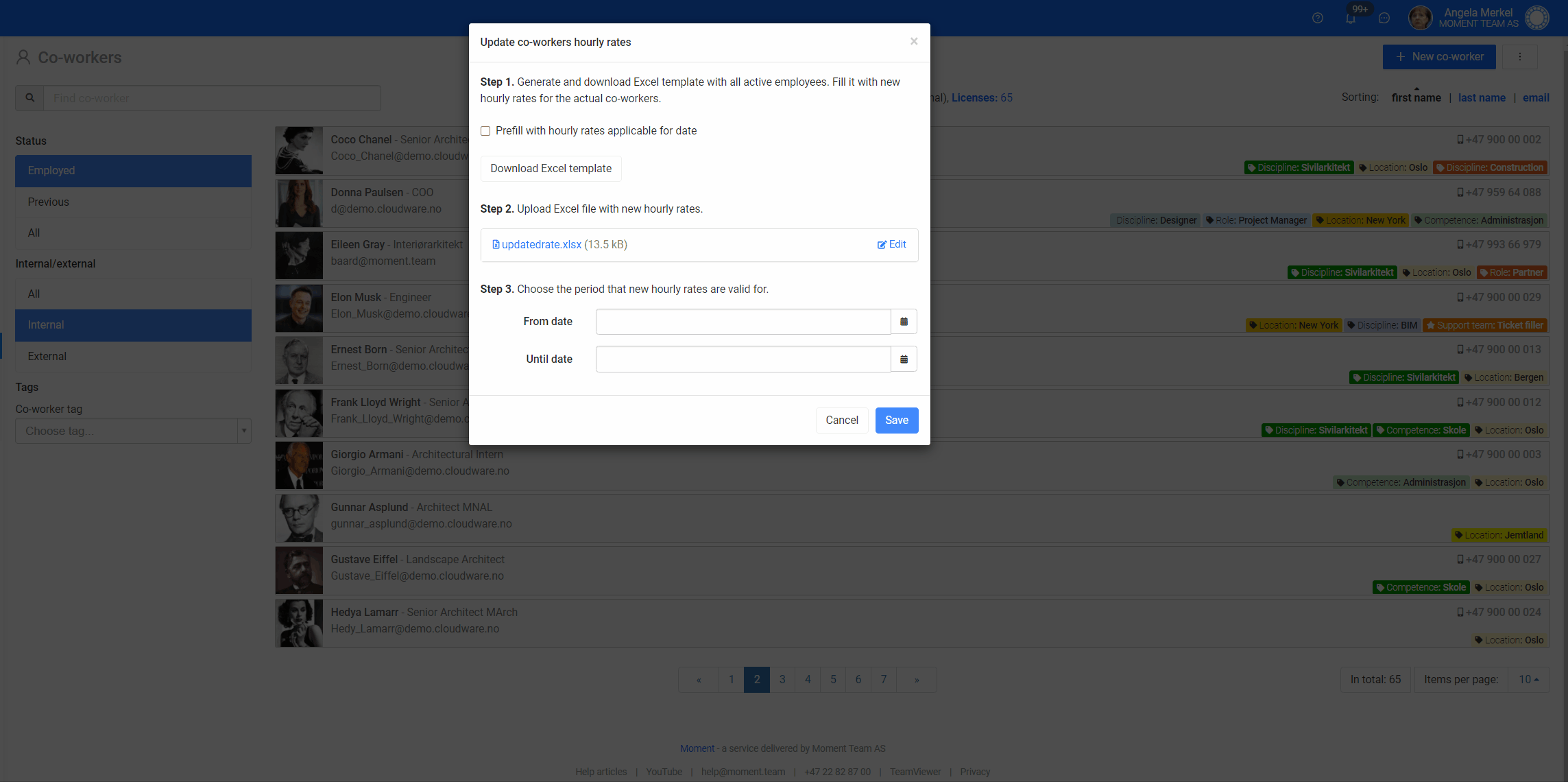Image resolution: width=1568 pixels, height=782 pixels.
Task: Select the All status filter
Action: 133,233
